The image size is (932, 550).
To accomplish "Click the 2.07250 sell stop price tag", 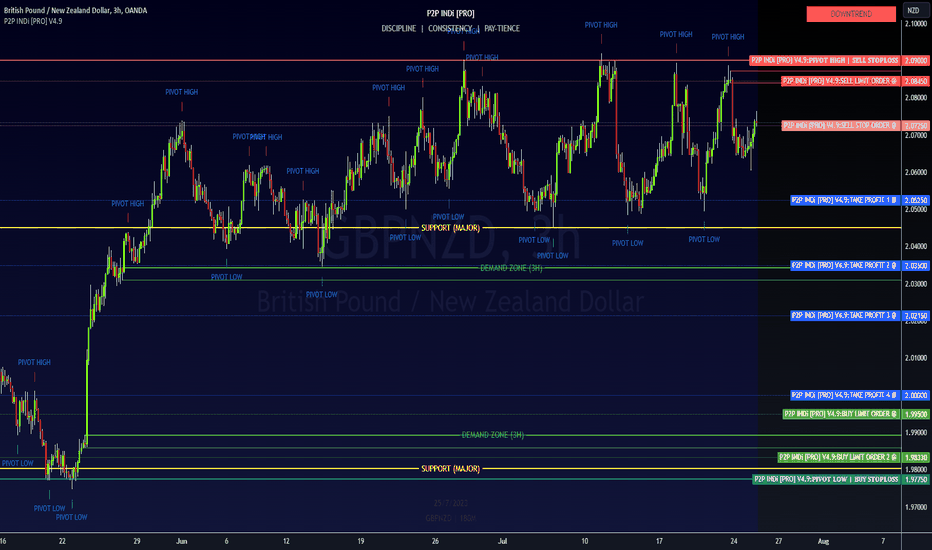I will 916,125.
